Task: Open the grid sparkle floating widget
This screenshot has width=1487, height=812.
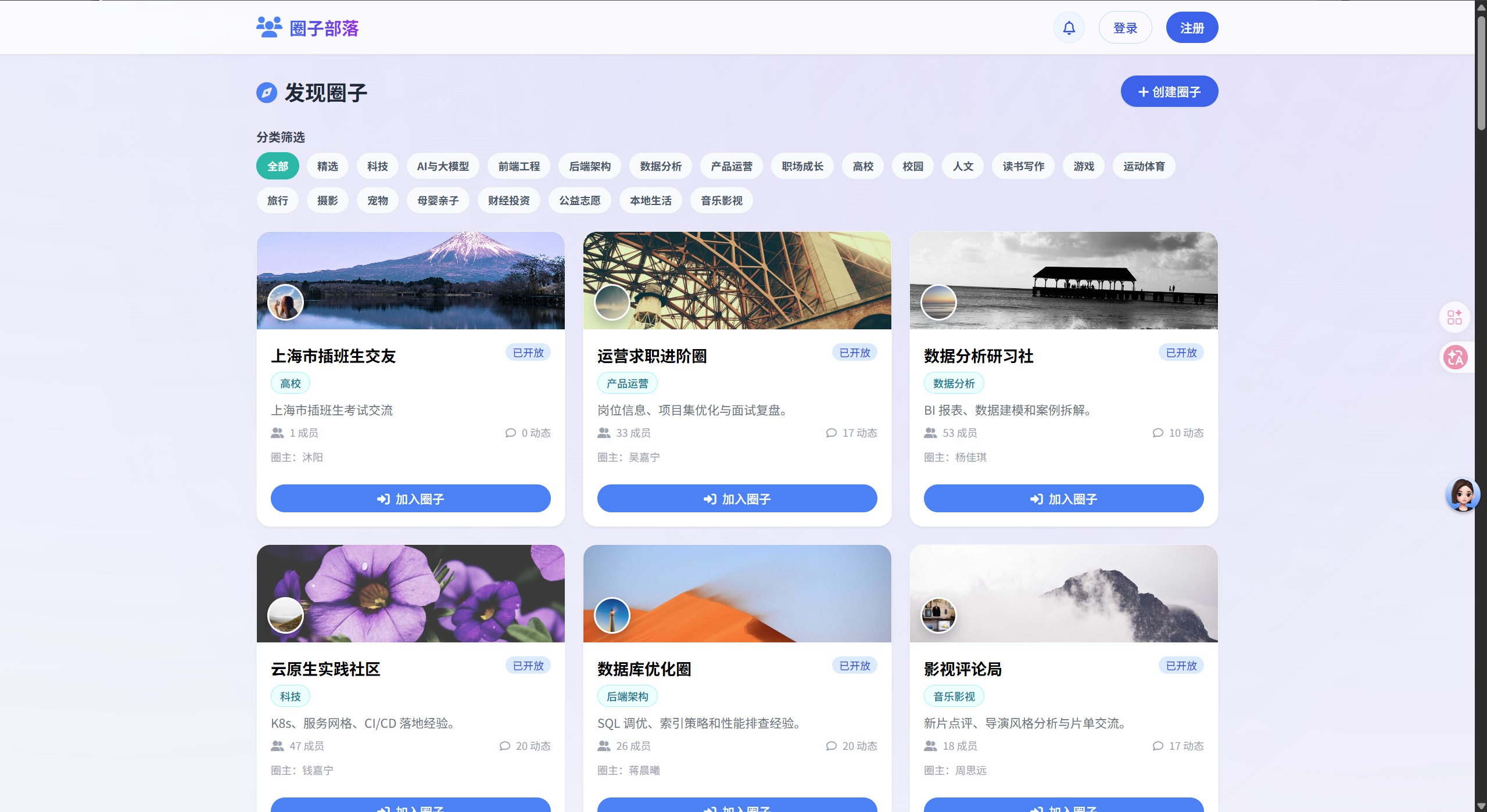Action: coord(1454,317)
